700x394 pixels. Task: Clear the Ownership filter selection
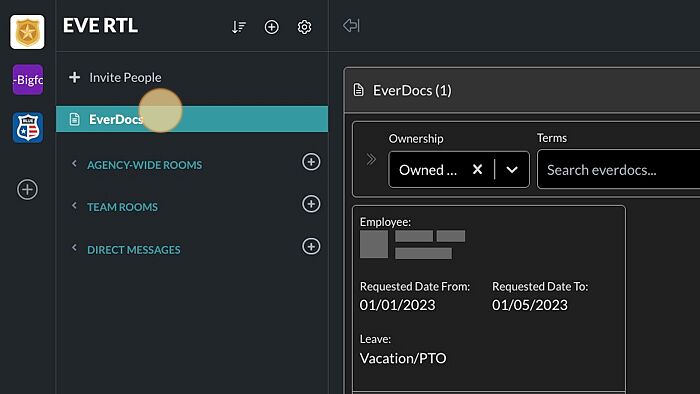coord(477,170)
